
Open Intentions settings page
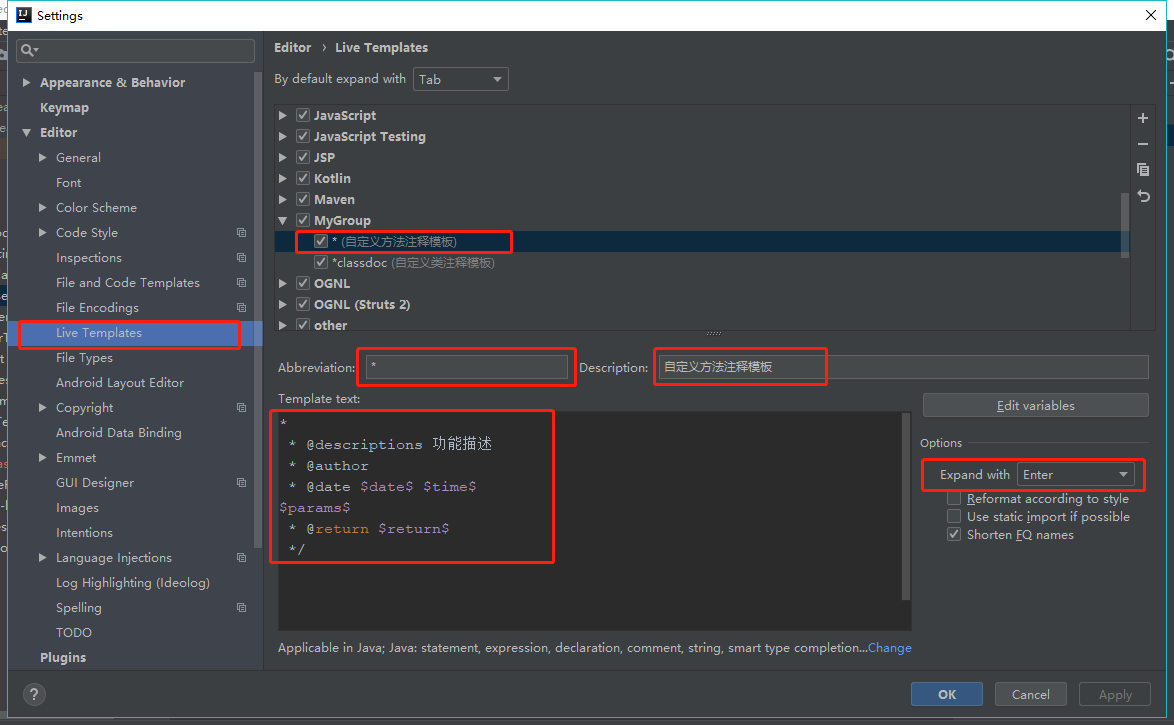click(84, 533)
